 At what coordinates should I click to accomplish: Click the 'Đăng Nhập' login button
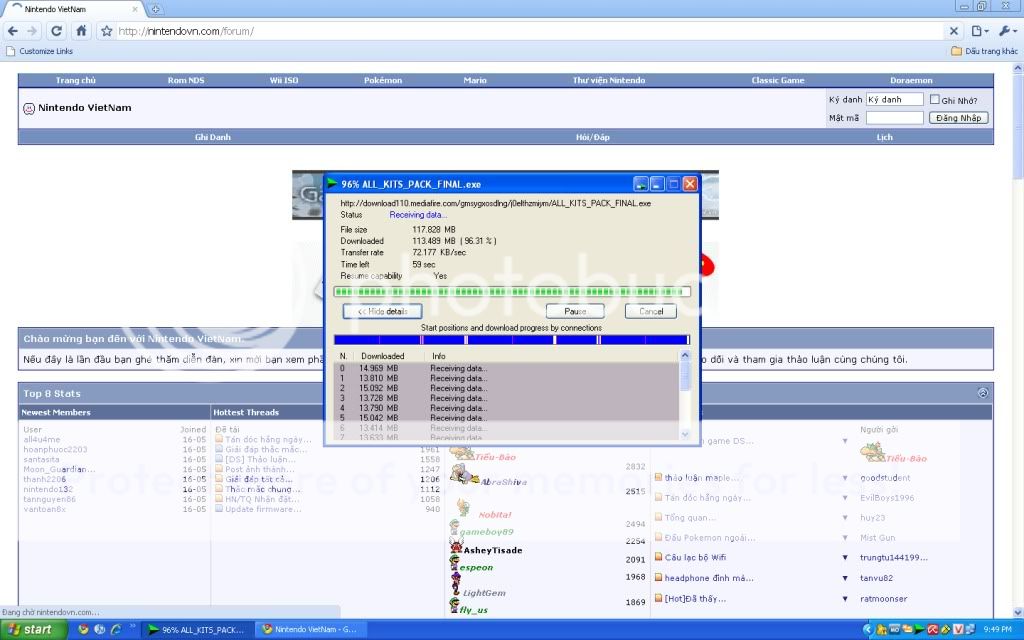(x=958, y=118)
